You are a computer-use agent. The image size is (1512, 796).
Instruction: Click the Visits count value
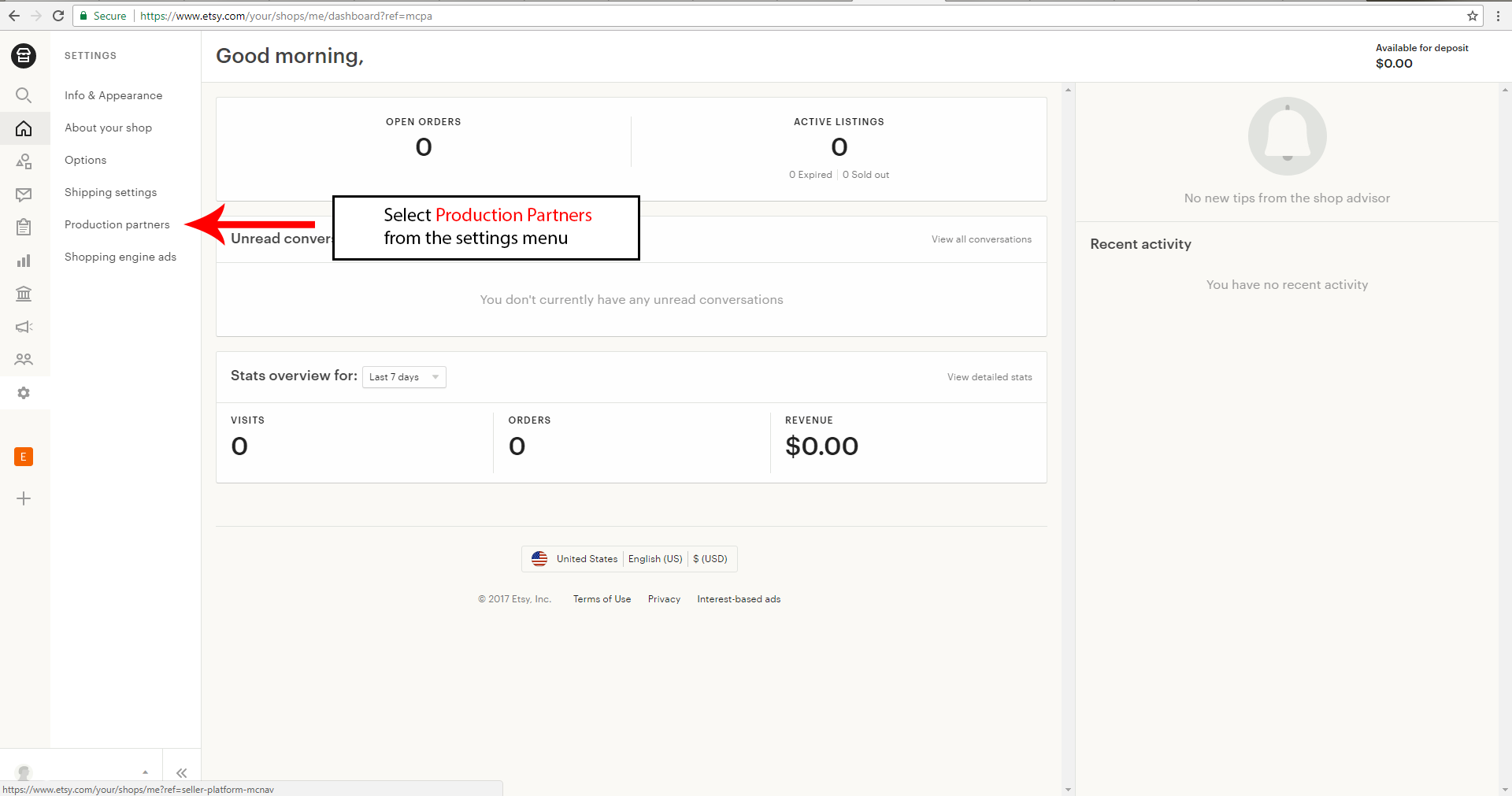point(239,446)
